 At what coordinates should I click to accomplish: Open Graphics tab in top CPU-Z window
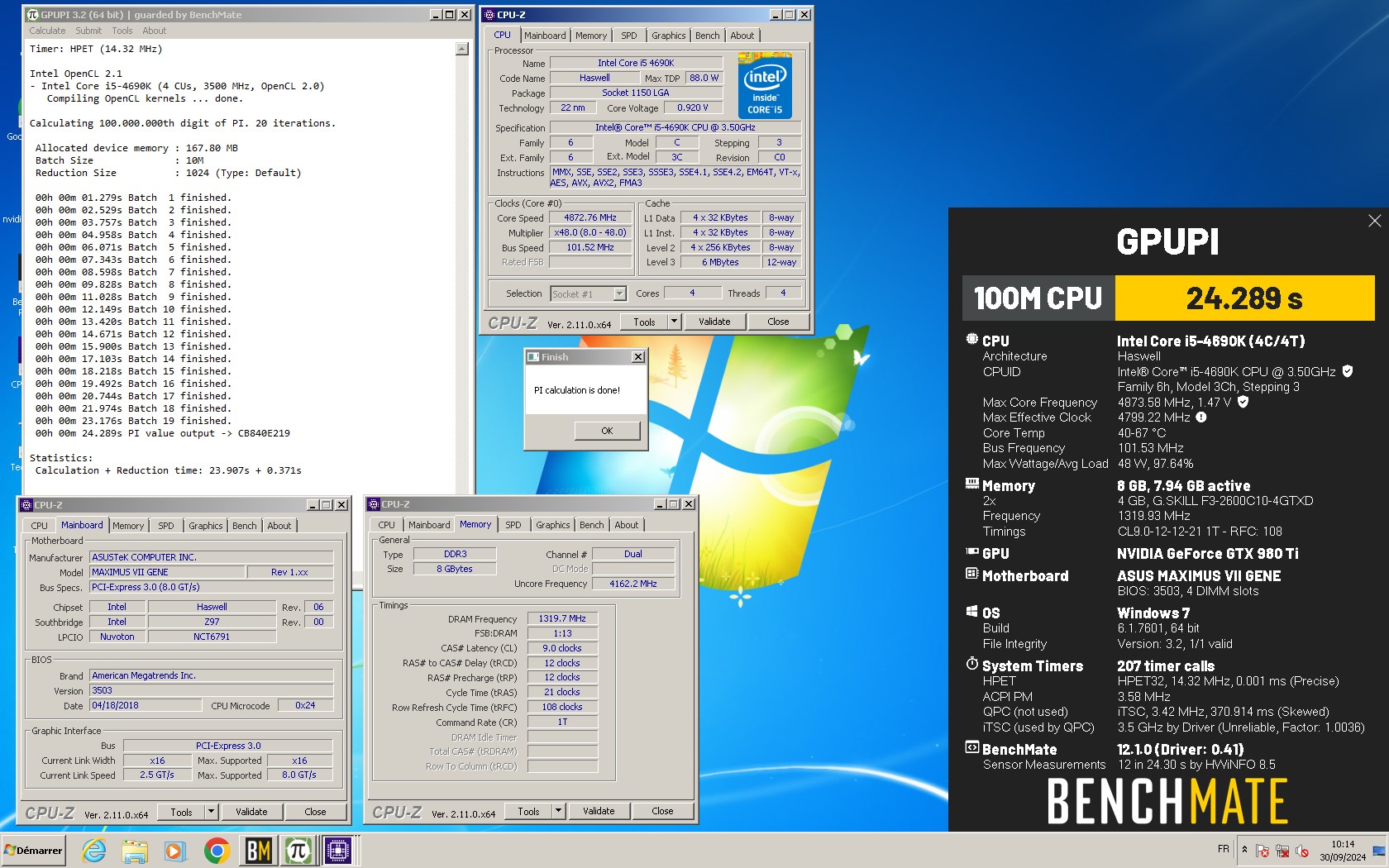(668, 36)
